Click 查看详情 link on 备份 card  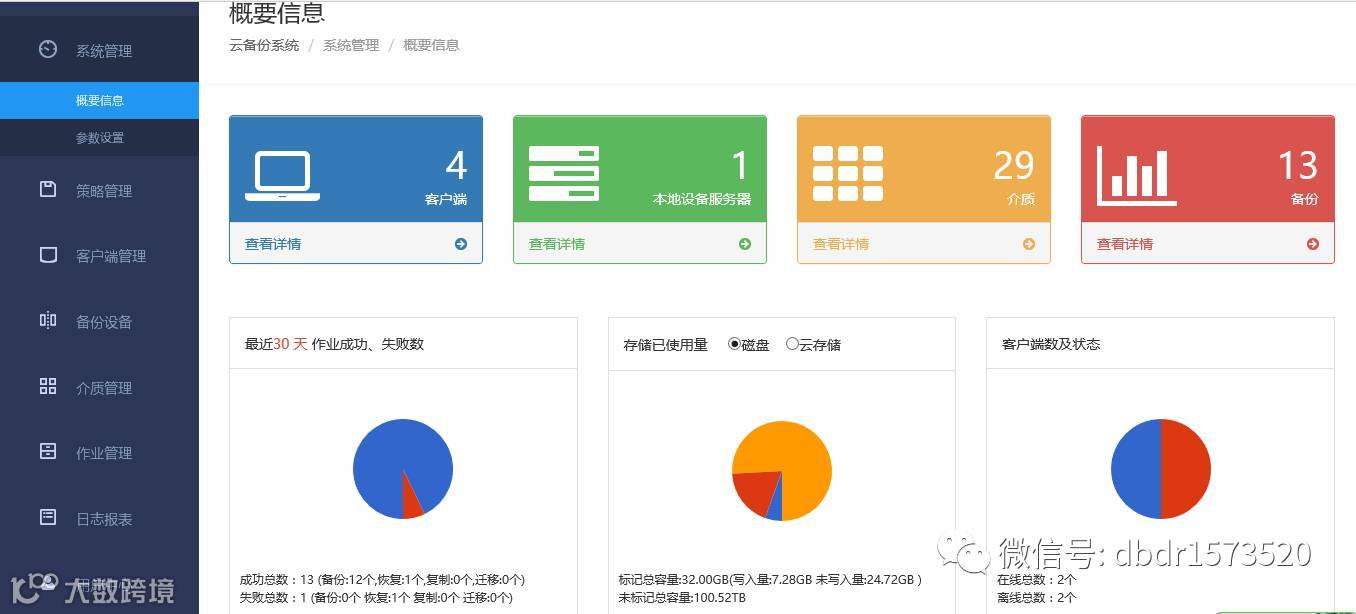click(x=1125, y=244)
